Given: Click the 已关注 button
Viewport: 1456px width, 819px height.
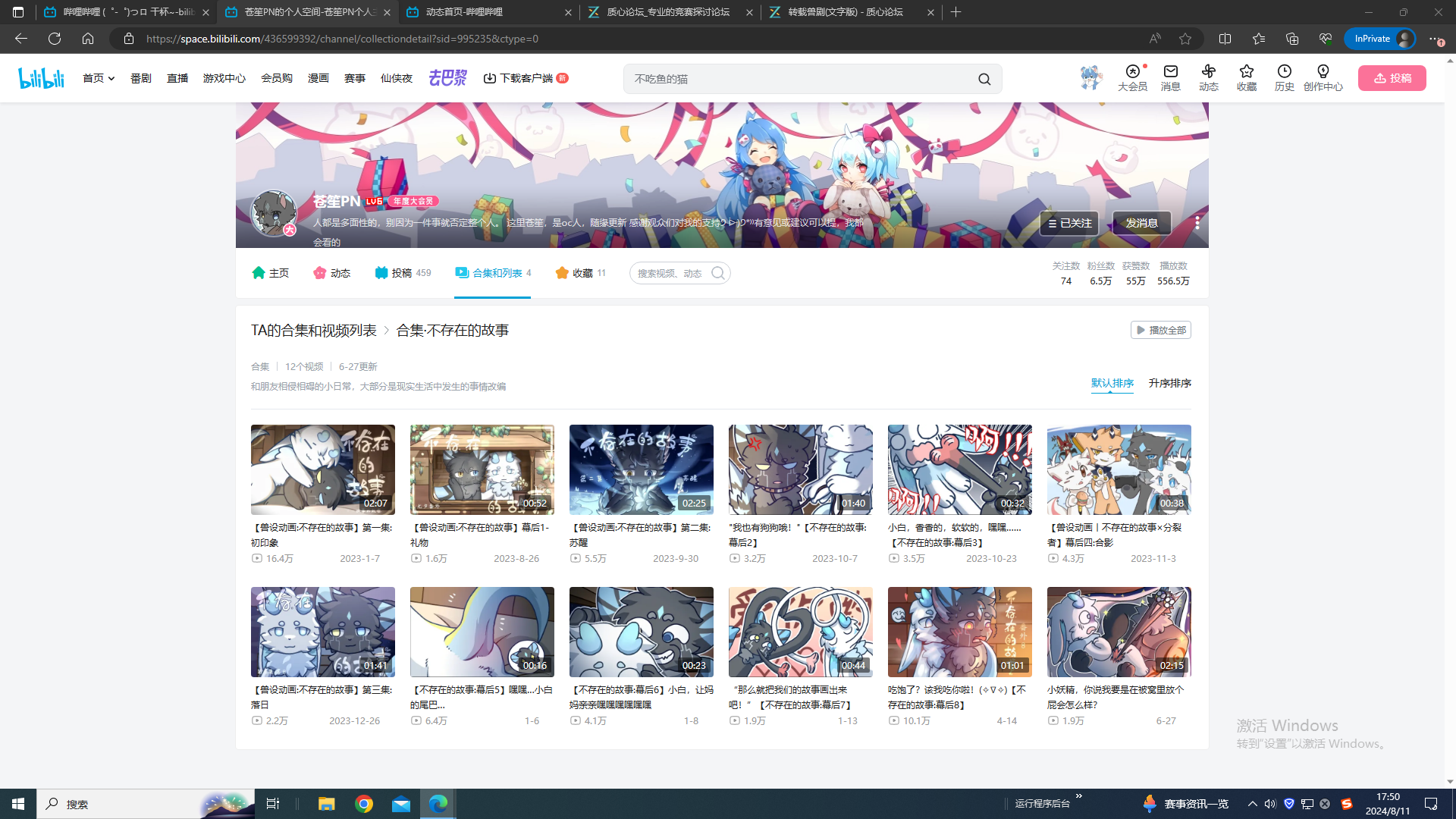Looking at the screenshot, I should click(x=1068, y=223).
